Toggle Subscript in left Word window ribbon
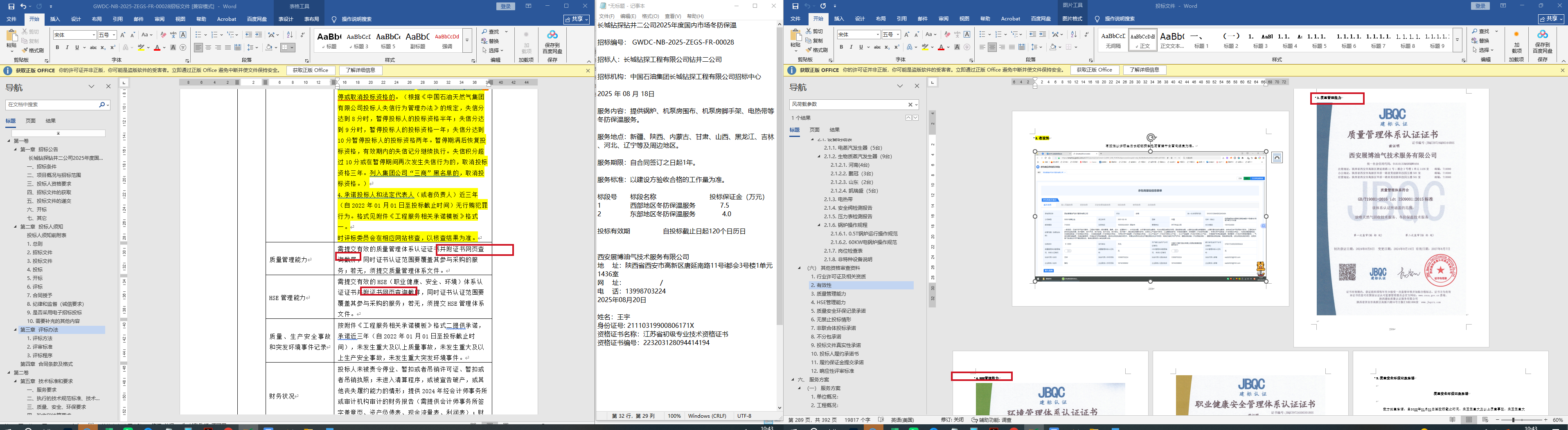Image resolution: width=1568 pixels, height=430 pixels. click(x=103, y=47)
